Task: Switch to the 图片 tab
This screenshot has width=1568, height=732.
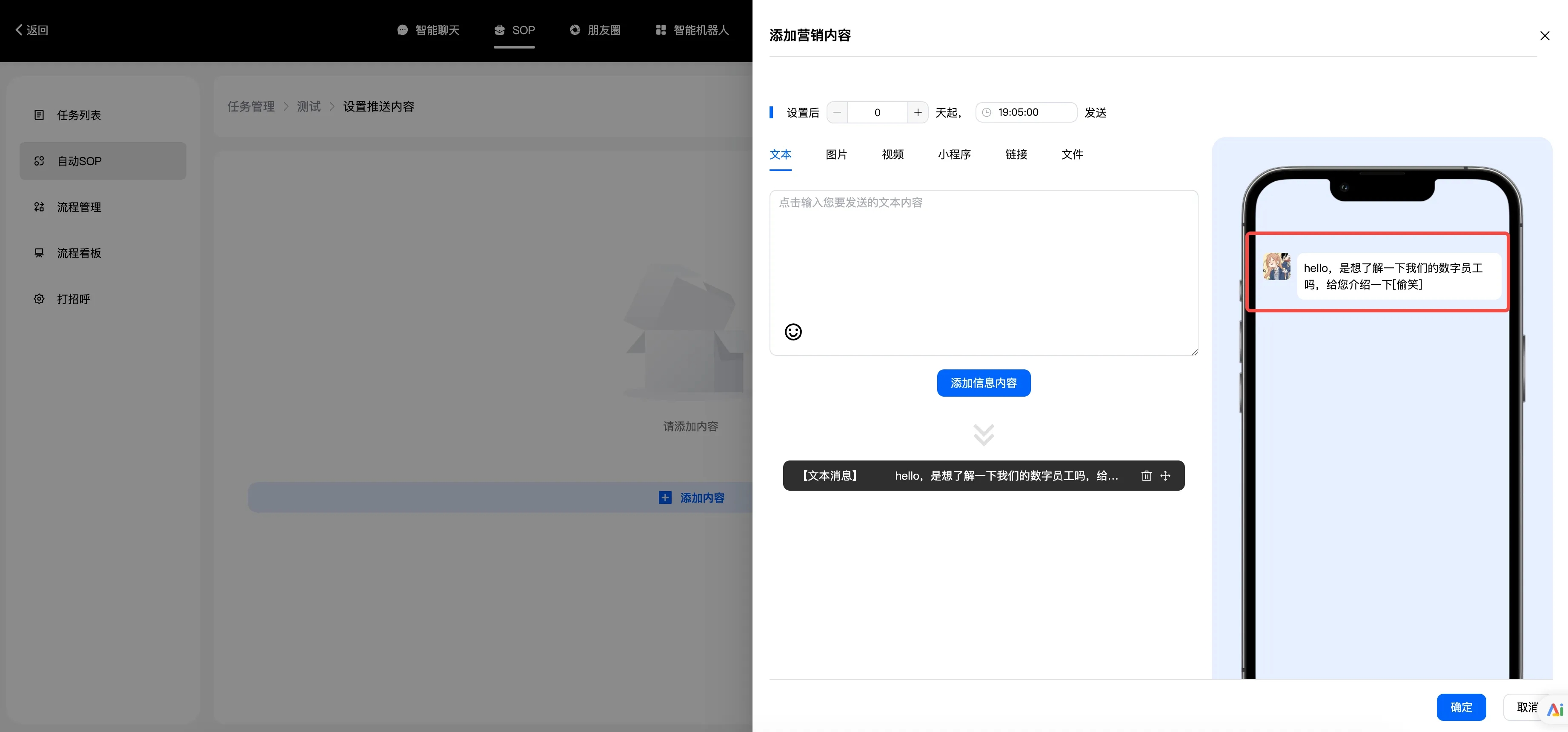Action: coord(836,154)
